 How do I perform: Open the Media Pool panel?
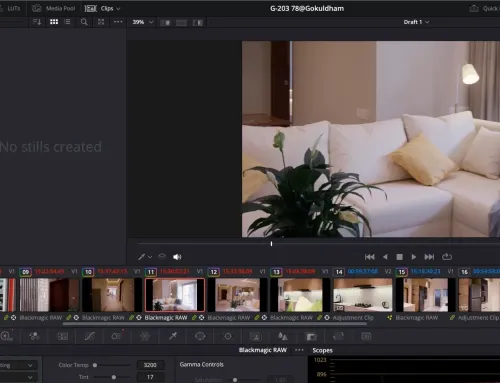pyautogui.click(x=54, y=8)
